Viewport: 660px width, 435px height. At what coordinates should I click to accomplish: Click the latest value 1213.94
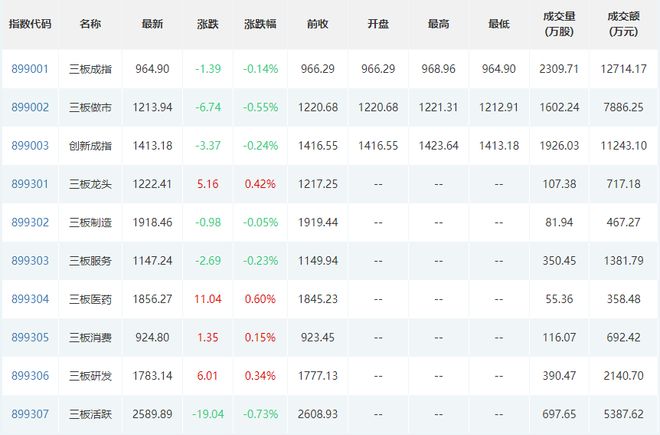pyautogui.click(x=152, y=107)
